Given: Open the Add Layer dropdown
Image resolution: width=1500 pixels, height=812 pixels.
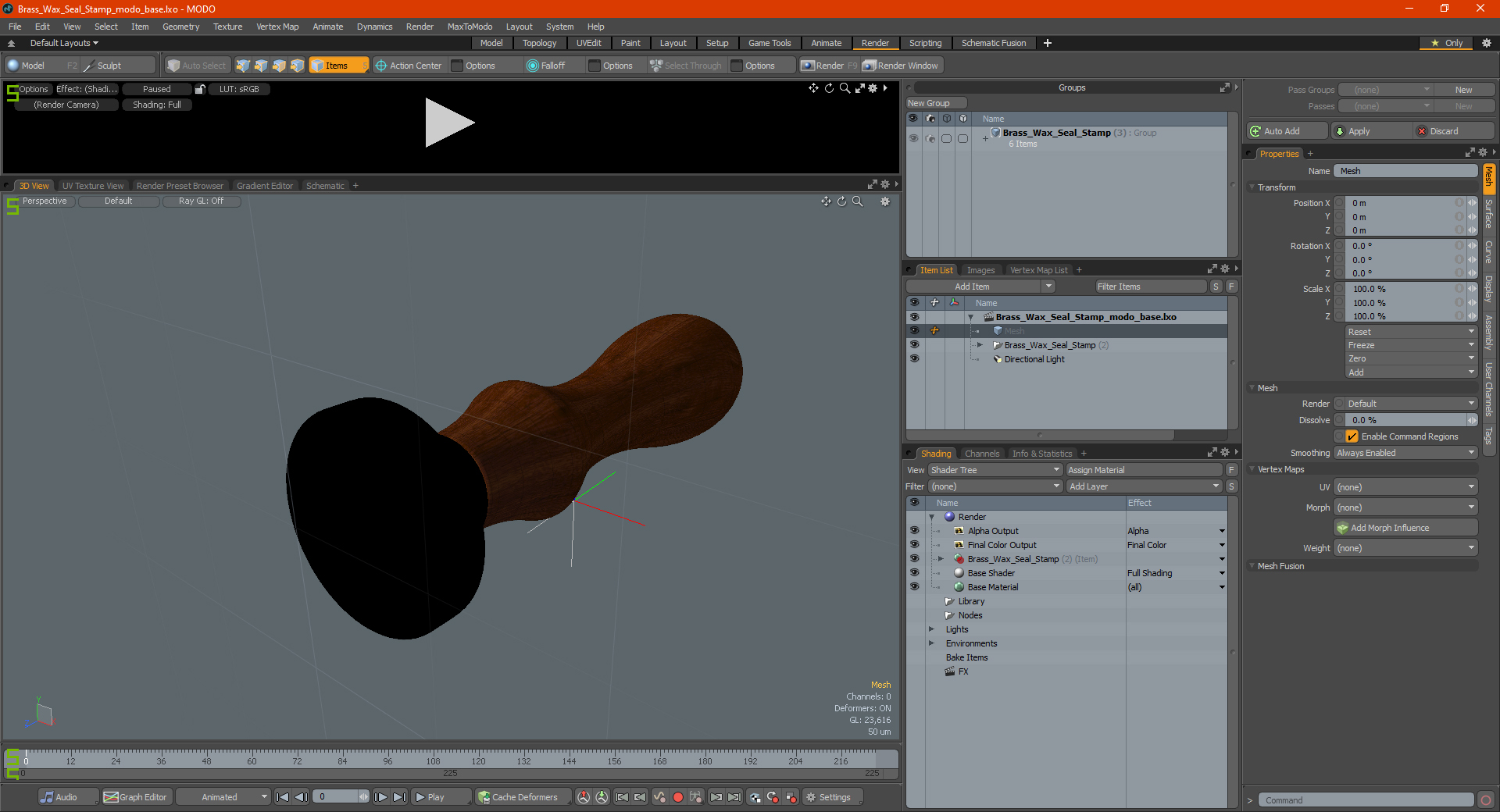Looking at the screenshot, I should (x=1144, y=486).
